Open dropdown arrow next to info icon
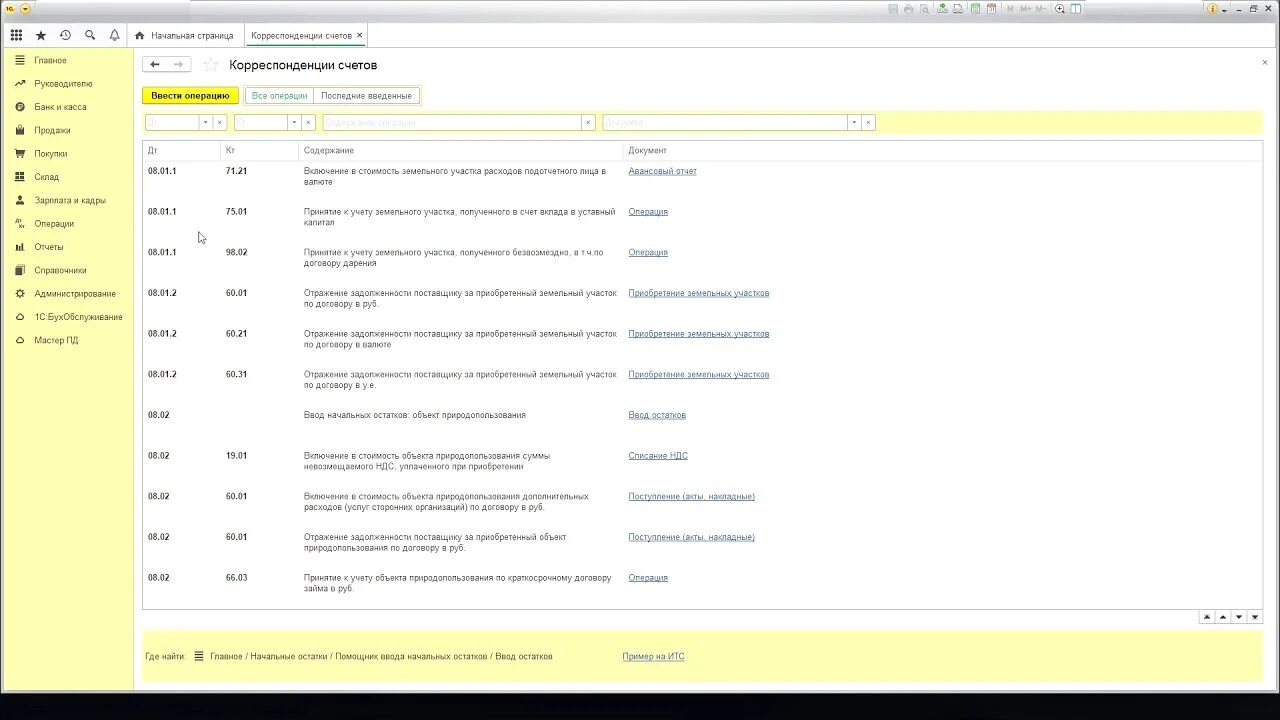1280x720 pixels. tap(1224, 10)
